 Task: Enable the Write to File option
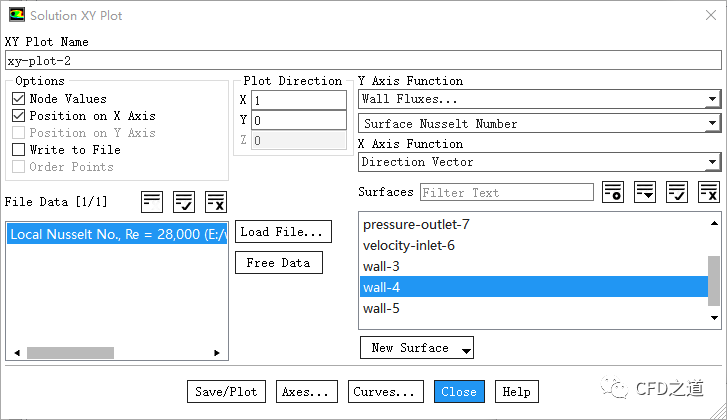click(19, 150)
